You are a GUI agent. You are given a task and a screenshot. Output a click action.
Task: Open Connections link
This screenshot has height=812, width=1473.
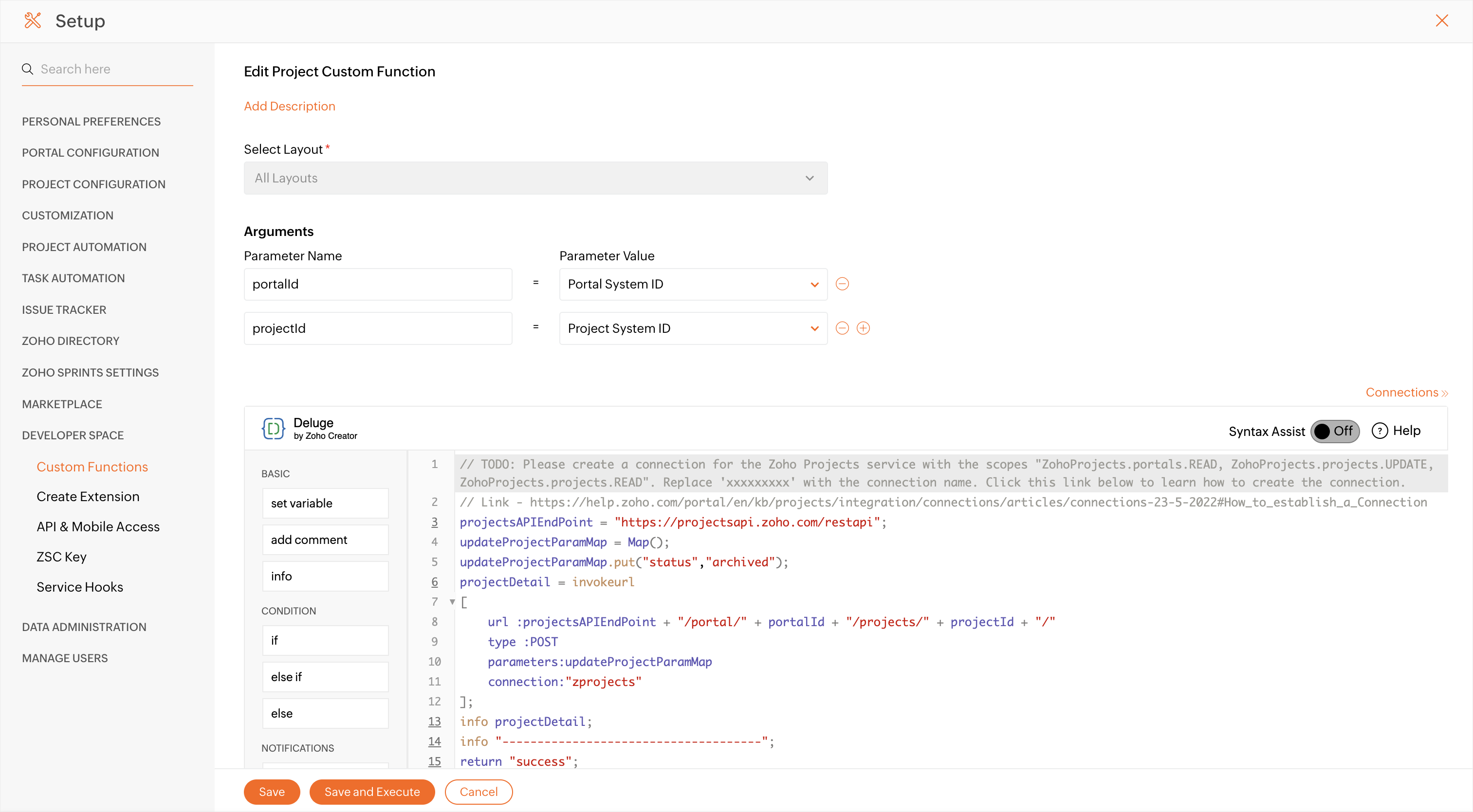point(1406,393)
